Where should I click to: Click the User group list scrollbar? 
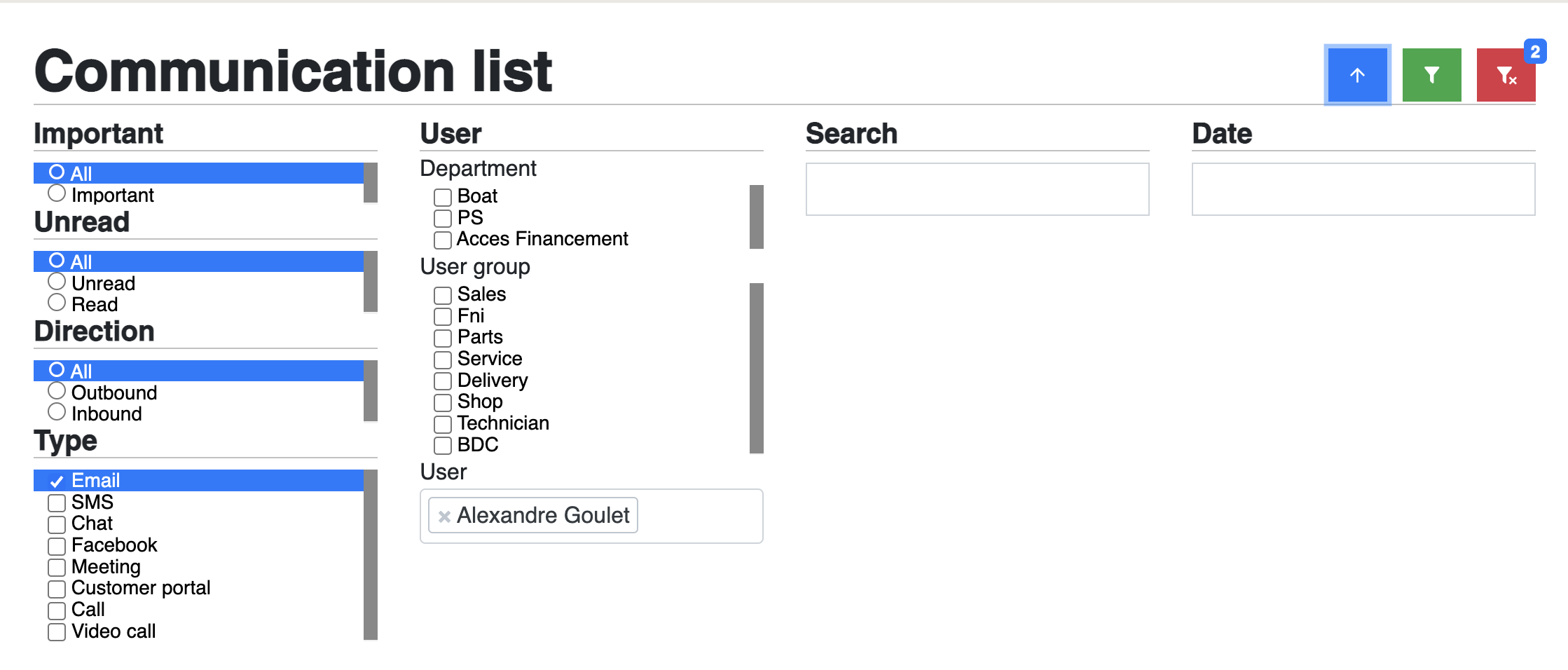tap(756, 369)
